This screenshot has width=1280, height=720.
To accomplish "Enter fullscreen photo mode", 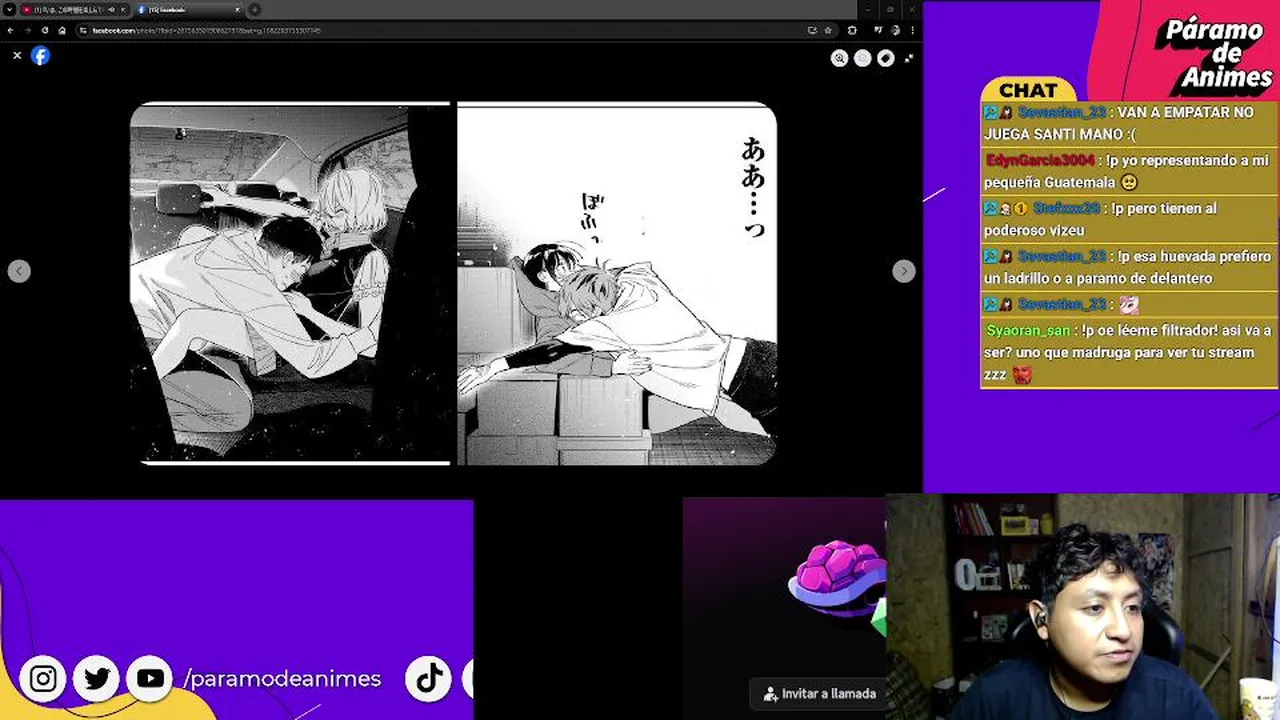I will click(908, 59).
